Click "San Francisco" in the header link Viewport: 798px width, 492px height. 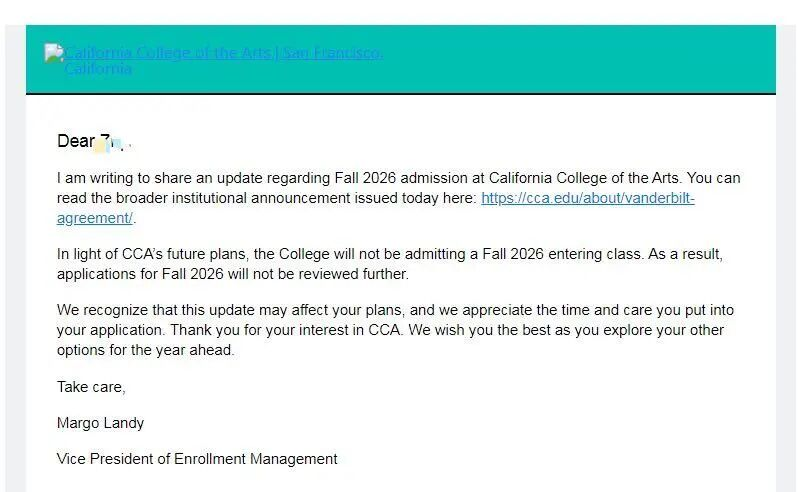(332, 53)
